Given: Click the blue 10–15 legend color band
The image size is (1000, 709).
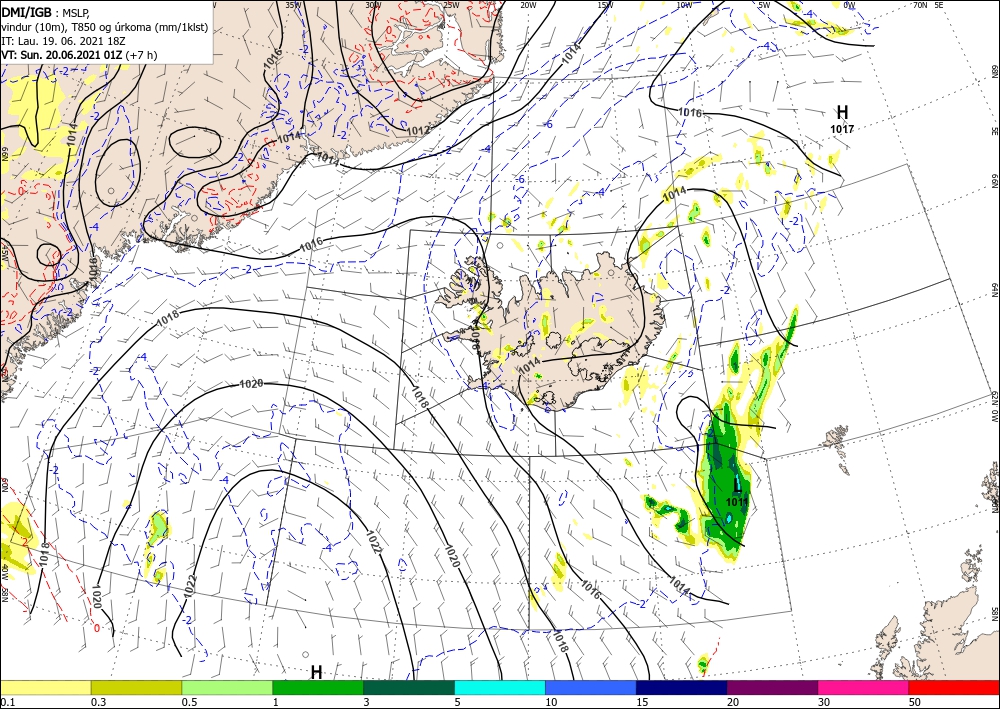Looking at the screenshot, I should point(591,687).
